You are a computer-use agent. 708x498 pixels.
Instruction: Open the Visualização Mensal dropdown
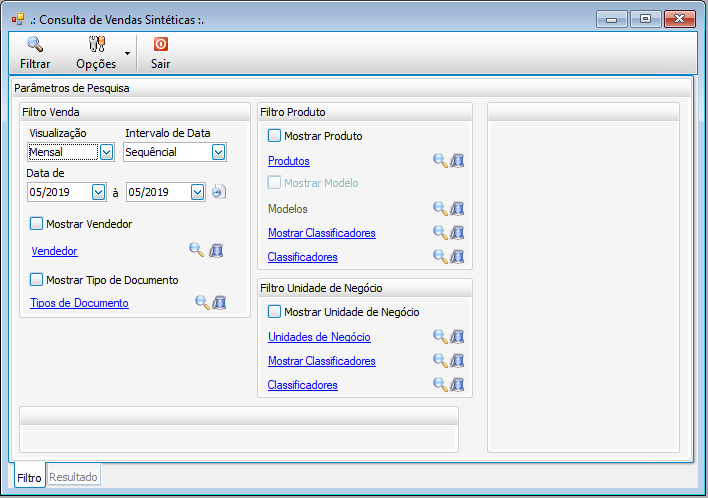tap(107, 152)
